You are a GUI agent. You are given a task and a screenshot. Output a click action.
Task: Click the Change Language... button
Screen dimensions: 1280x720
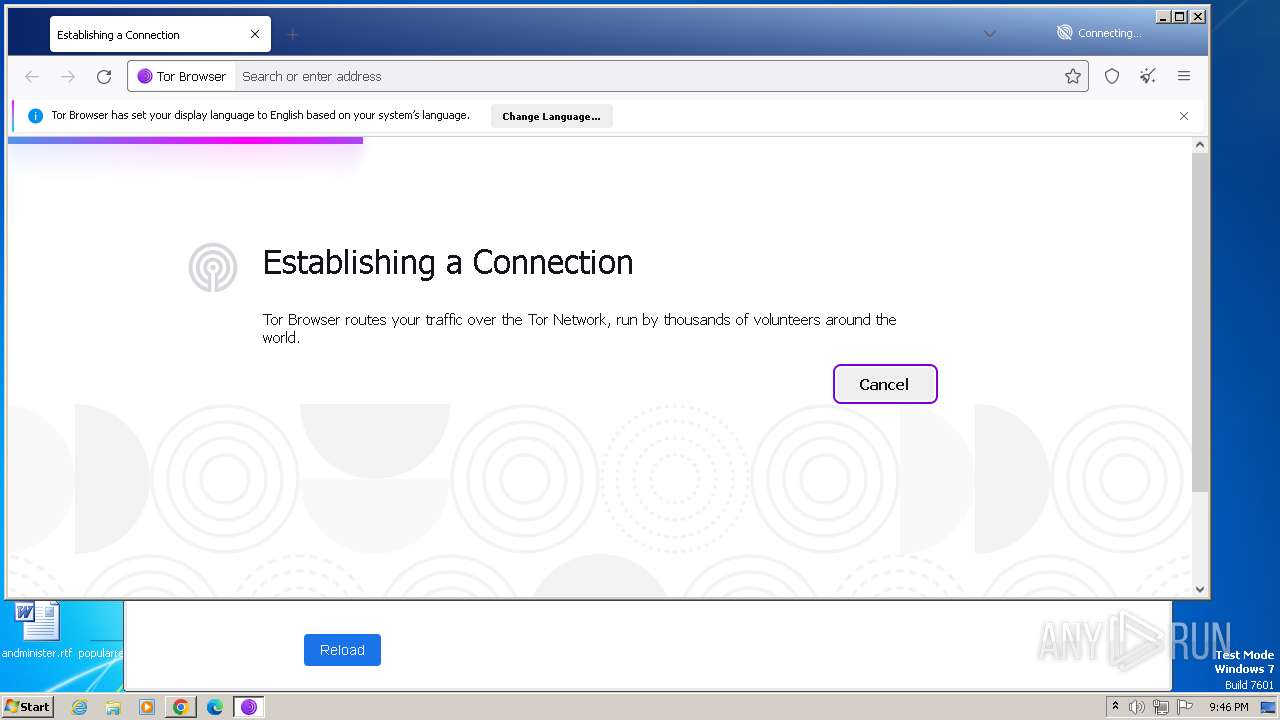(551, 116)
